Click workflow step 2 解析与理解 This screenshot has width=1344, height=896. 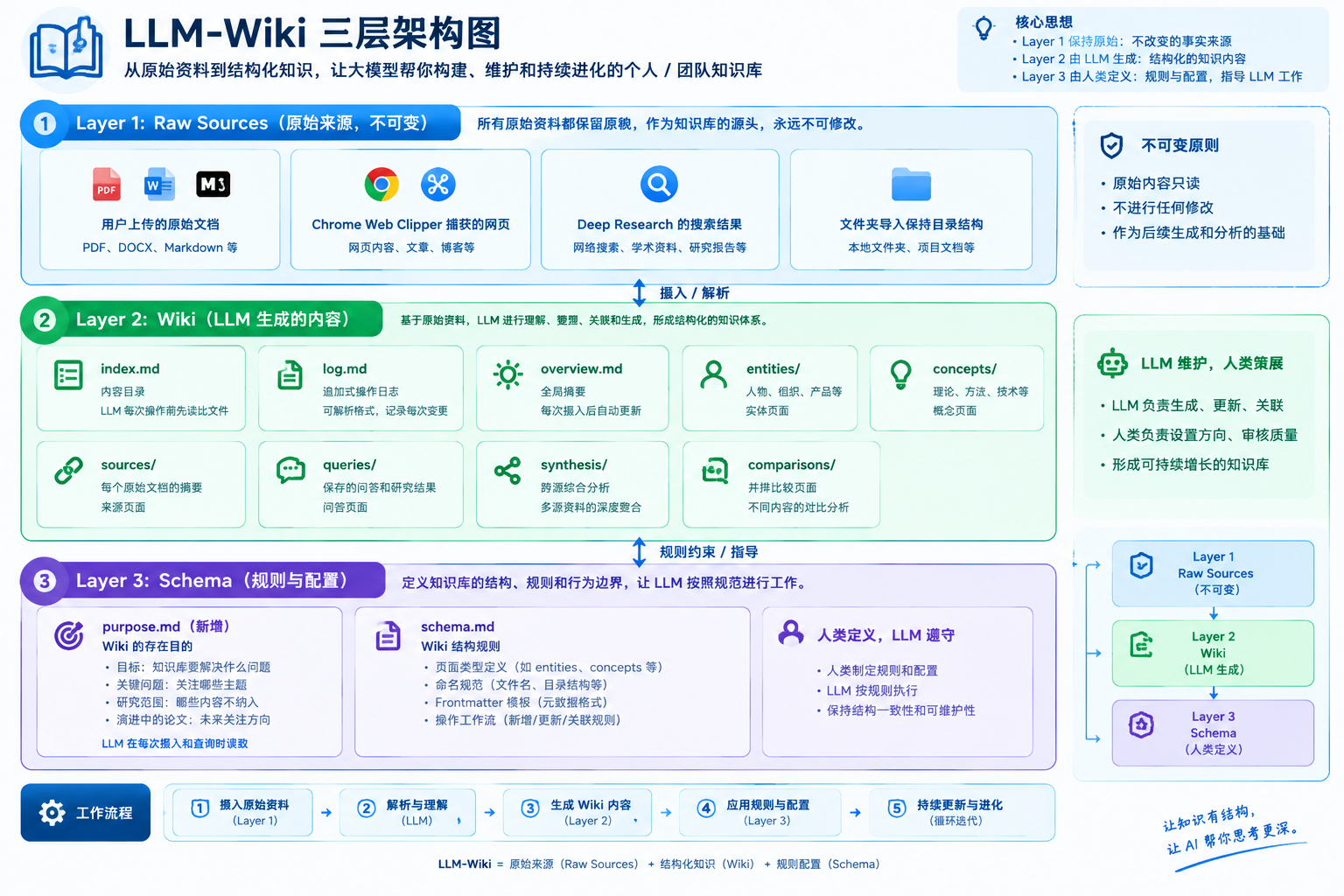coord(408,812)
